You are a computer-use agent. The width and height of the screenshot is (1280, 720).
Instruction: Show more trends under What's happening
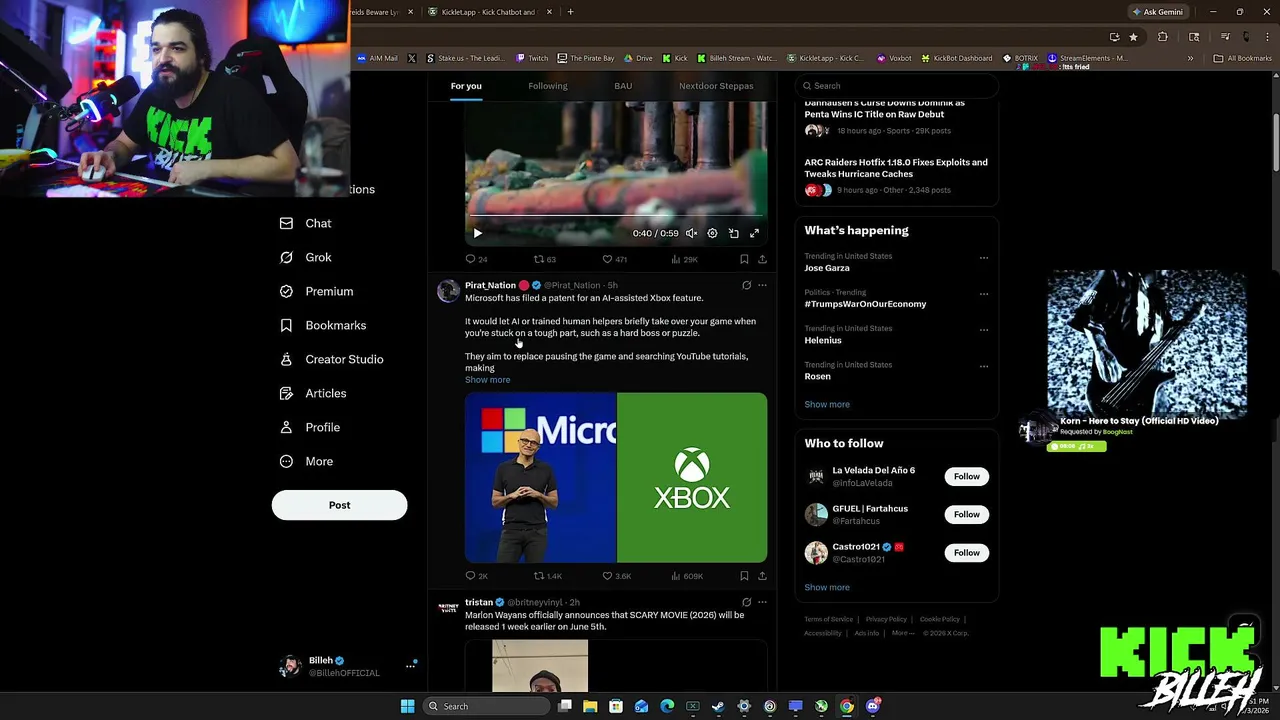(x=827, y=404)
